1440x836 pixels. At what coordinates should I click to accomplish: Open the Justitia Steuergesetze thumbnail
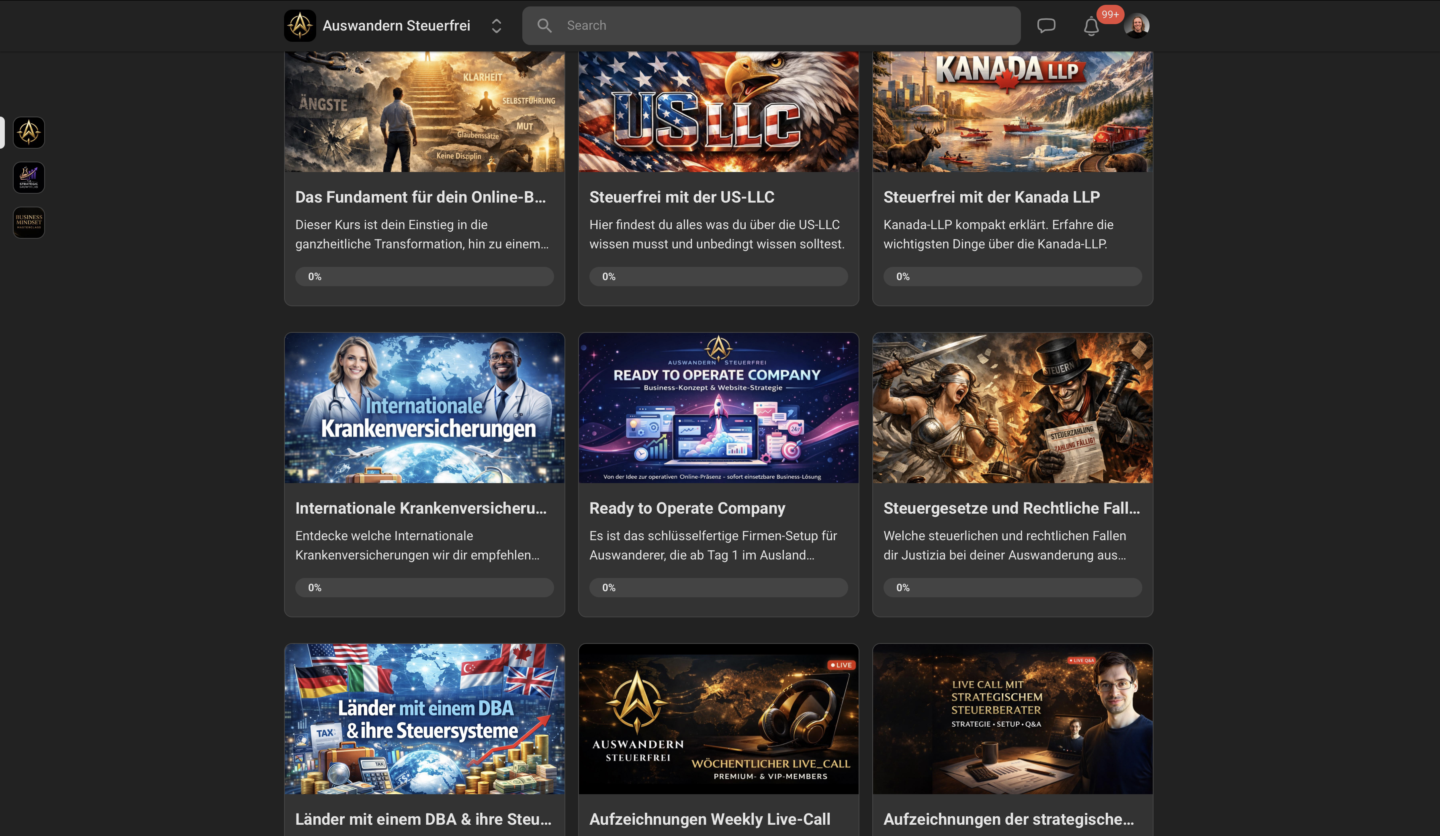1013,408
